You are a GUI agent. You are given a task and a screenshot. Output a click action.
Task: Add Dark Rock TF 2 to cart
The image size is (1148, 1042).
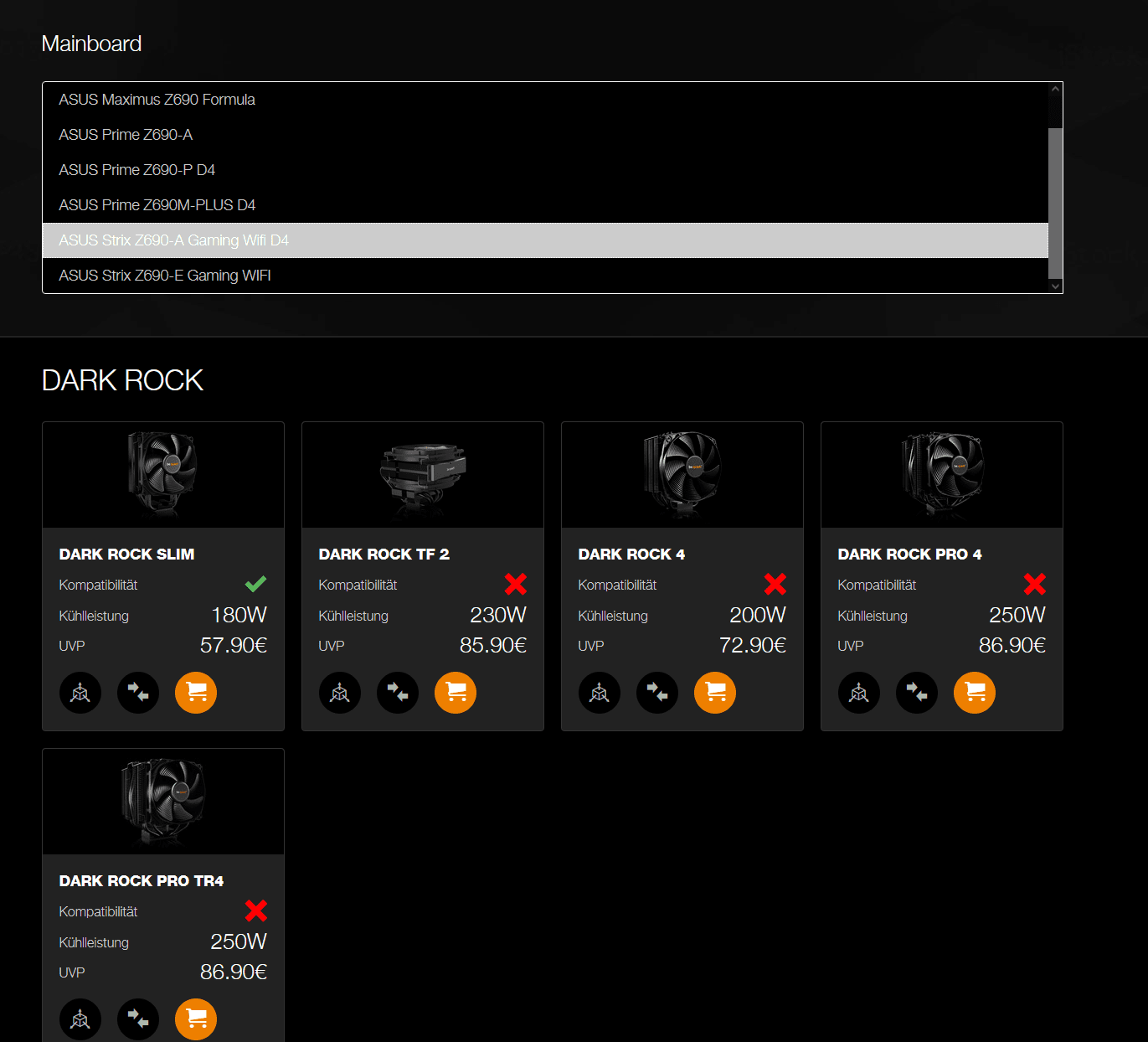[456, 693]
